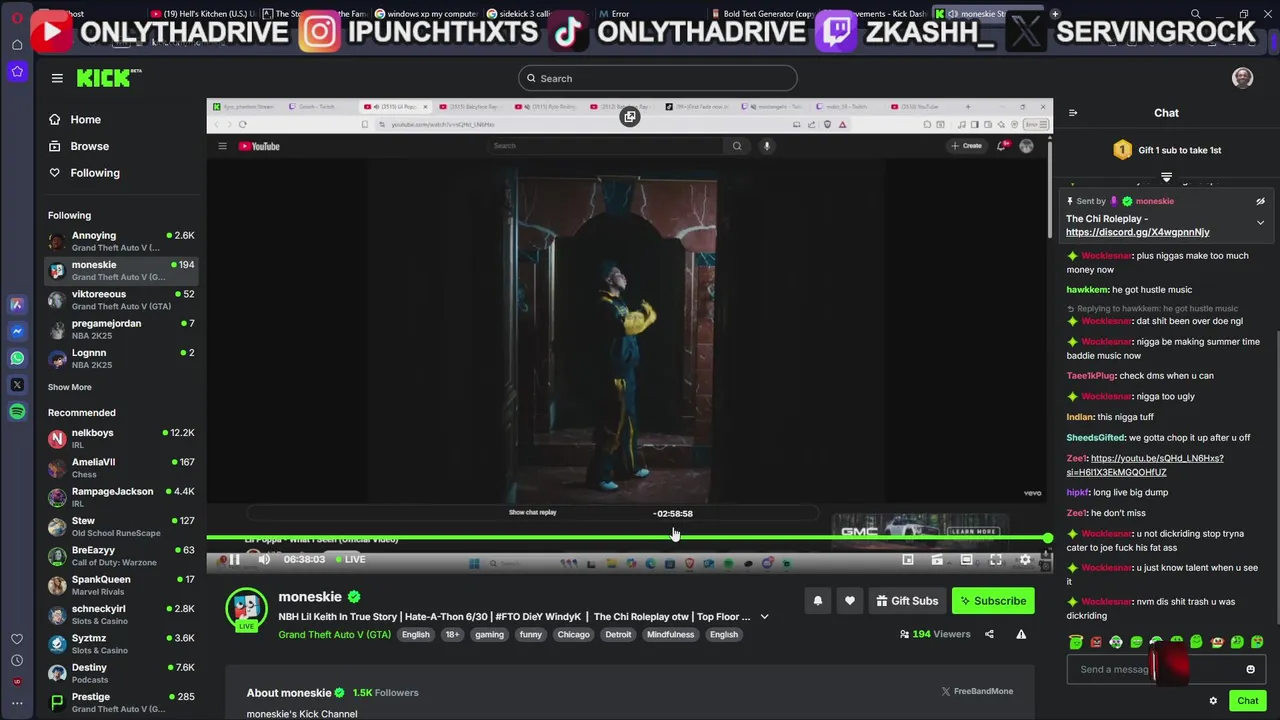The image size is (1280, 720).
Task: Expand the gift leaderboard handle
Action: 1166,177
